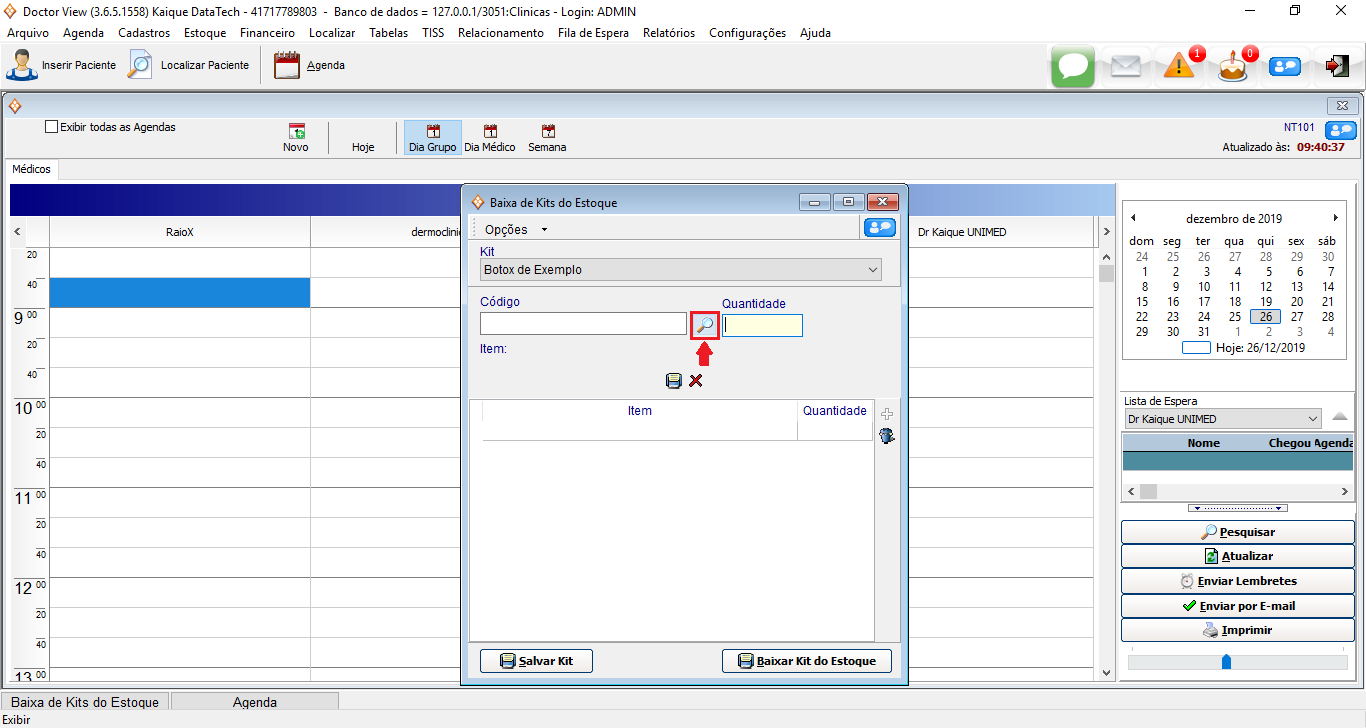Open the birthday cake notifications icon
Viewport: 1366px width, 728px height.
1232,67
